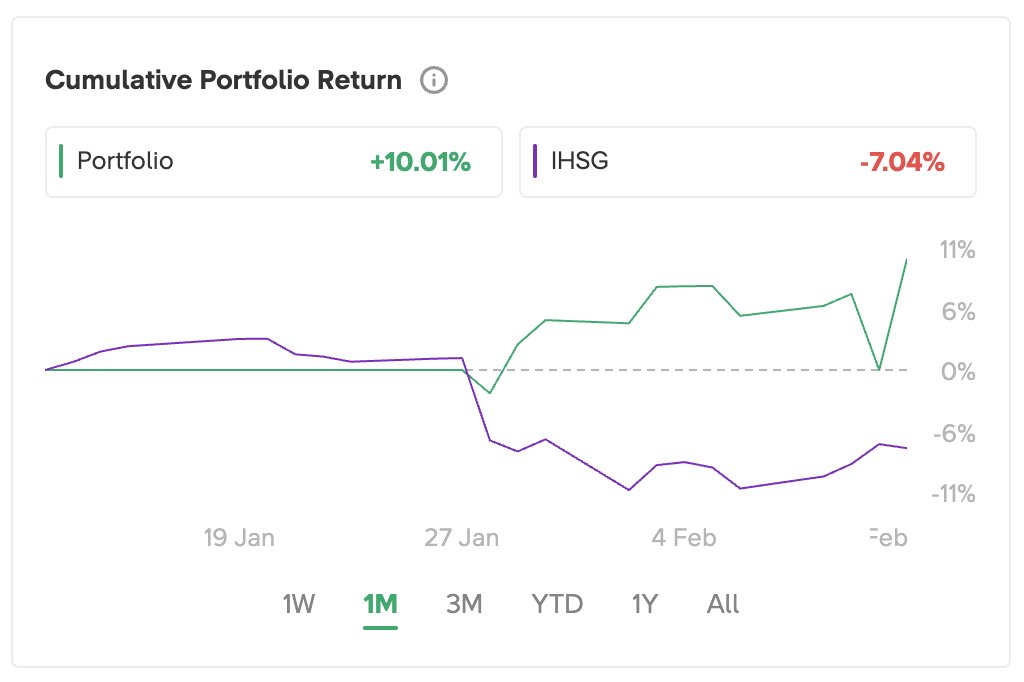Toggle the IHSG benchmark series card
This screenshot has height=682, width=1024.
pyautogui.click(x=747, y=161)
